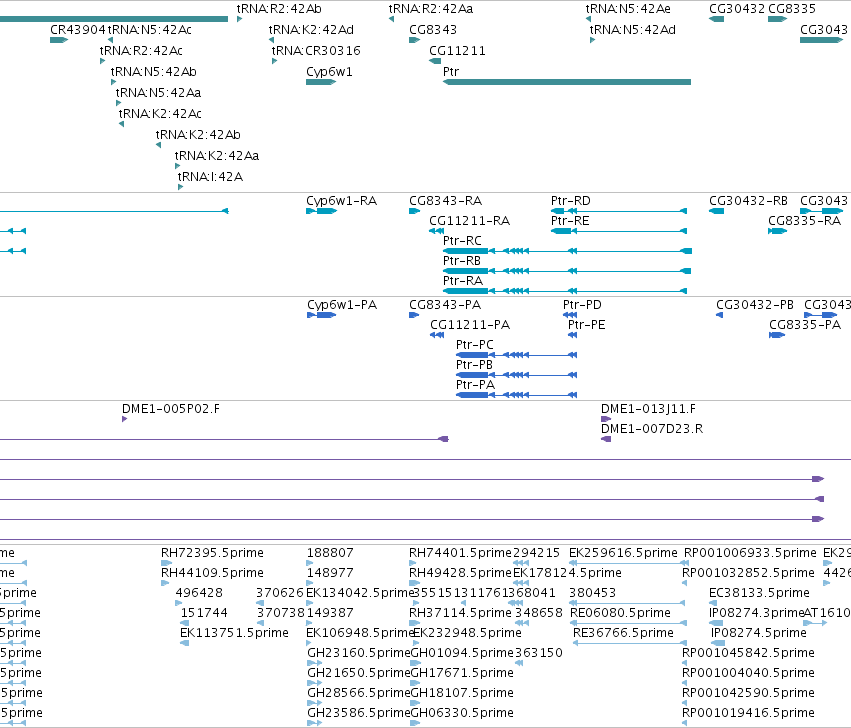
Task: Select the CG8335-PA protein label
Action: 805,325
